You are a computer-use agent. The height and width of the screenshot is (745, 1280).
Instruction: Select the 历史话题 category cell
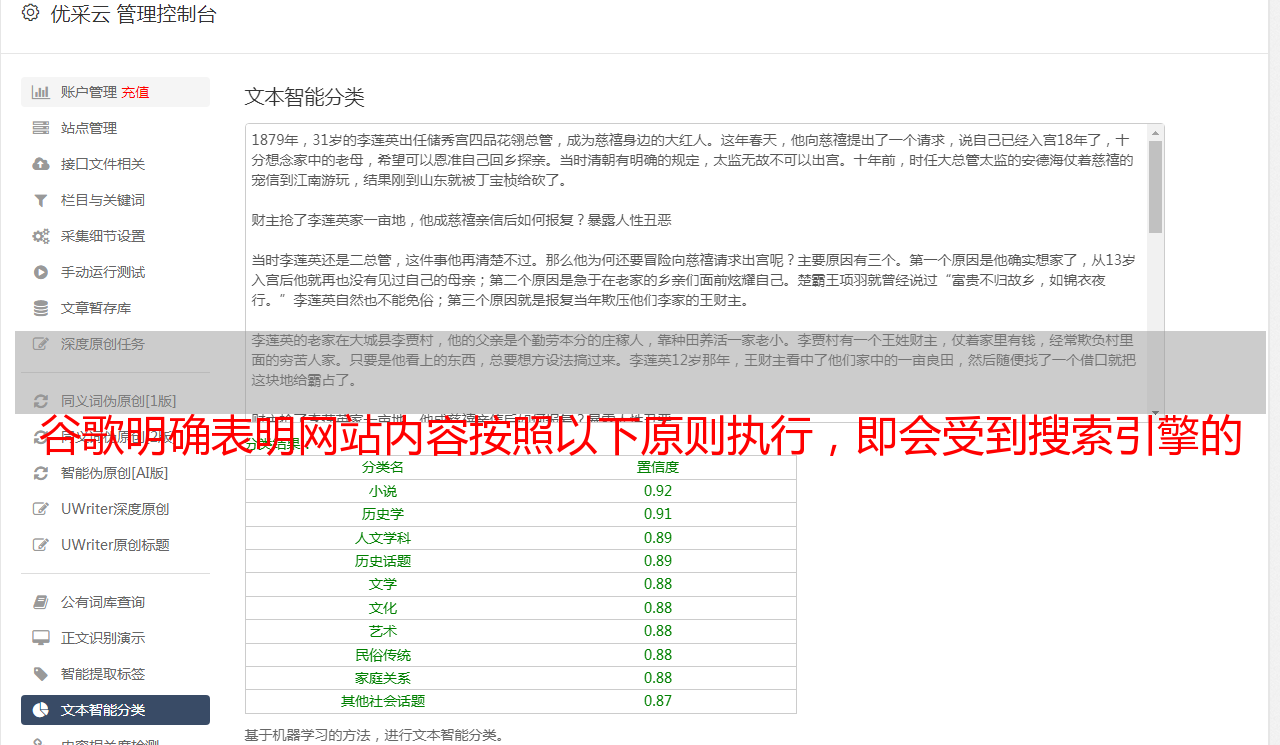point(383,561)
